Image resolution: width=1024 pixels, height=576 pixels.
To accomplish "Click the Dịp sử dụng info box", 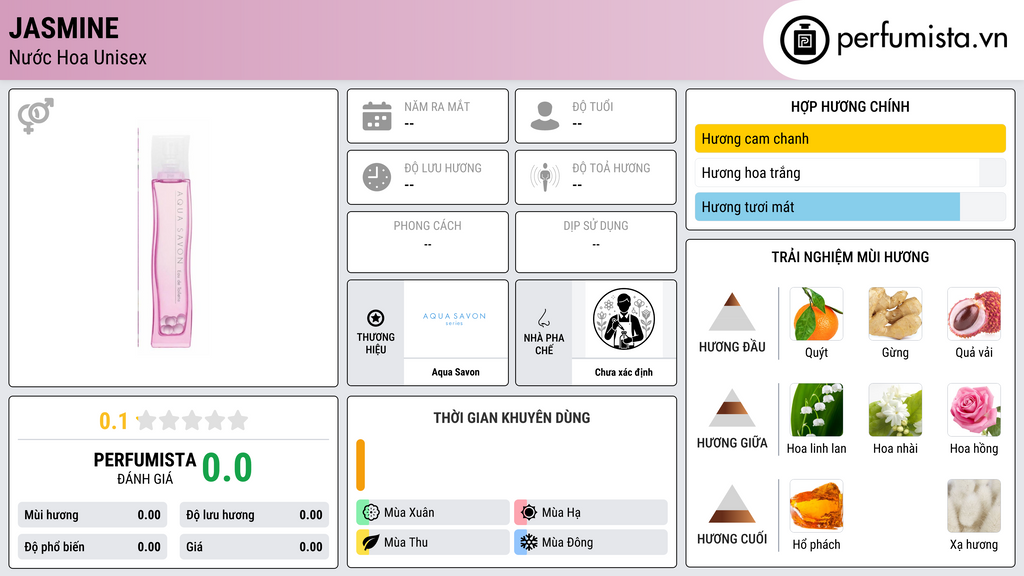I will pos(596,242).
